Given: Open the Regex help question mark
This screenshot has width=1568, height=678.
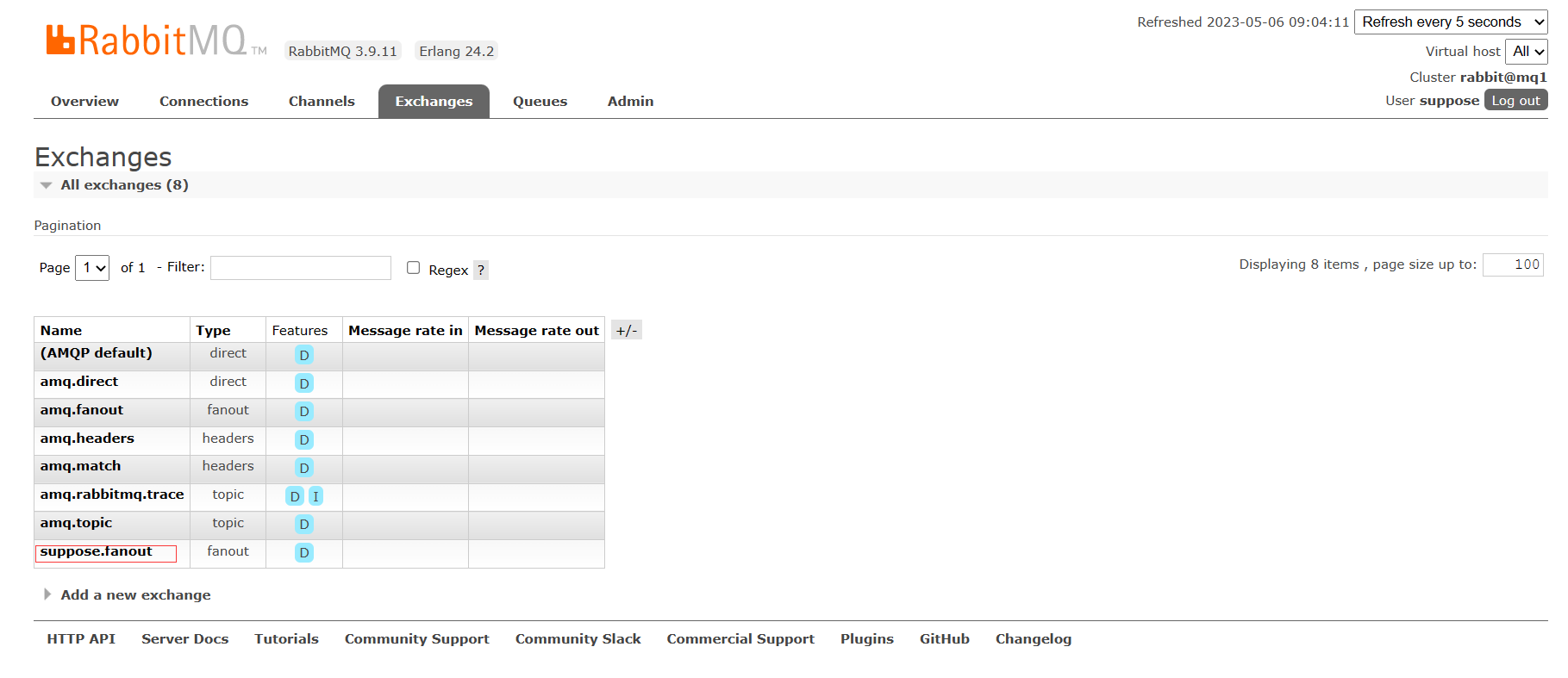Looking at the screenshot, I should [x=481, y=270].
